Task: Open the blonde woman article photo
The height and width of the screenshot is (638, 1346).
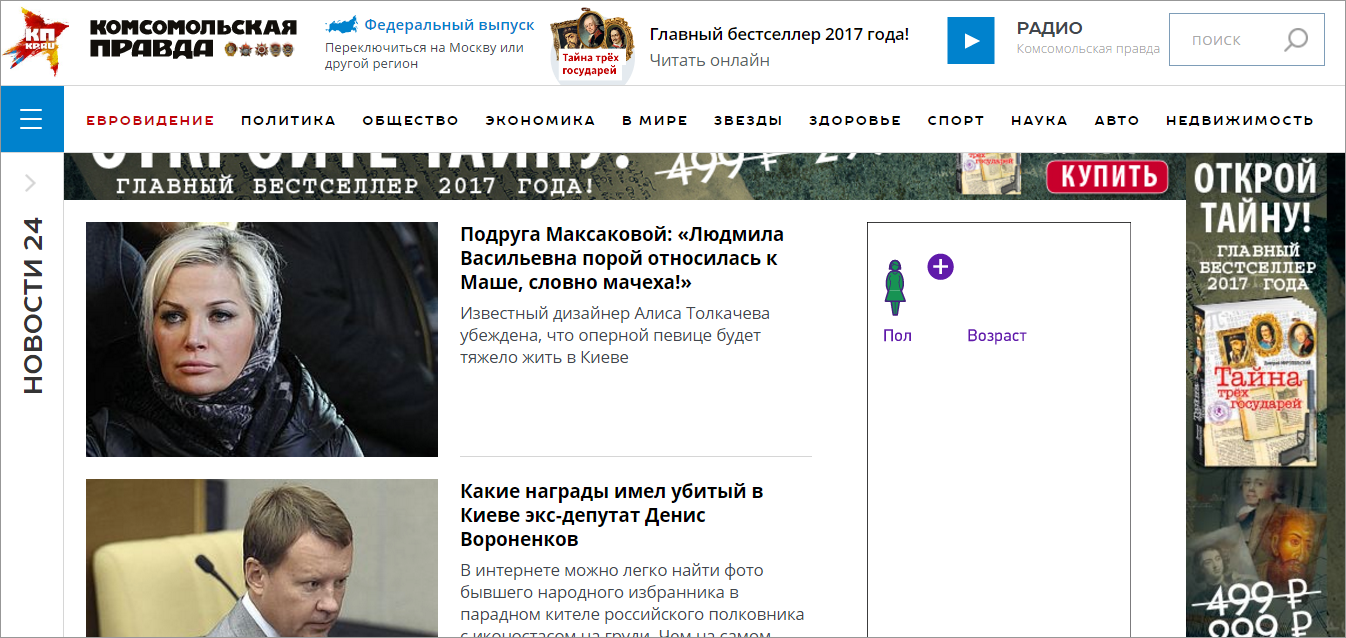Action: pos(262,339)
